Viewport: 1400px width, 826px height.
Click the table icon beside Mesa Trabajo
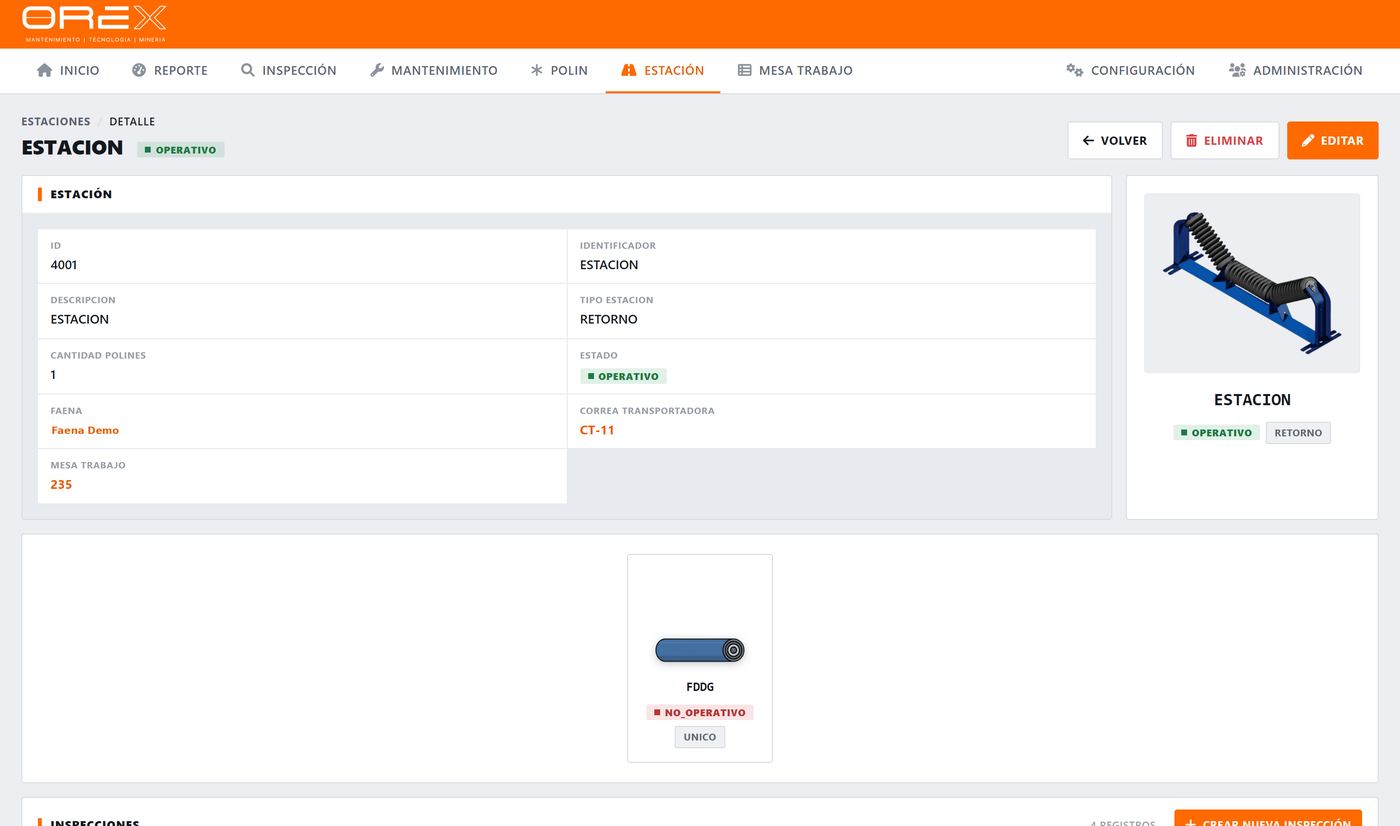pos(745,70)
